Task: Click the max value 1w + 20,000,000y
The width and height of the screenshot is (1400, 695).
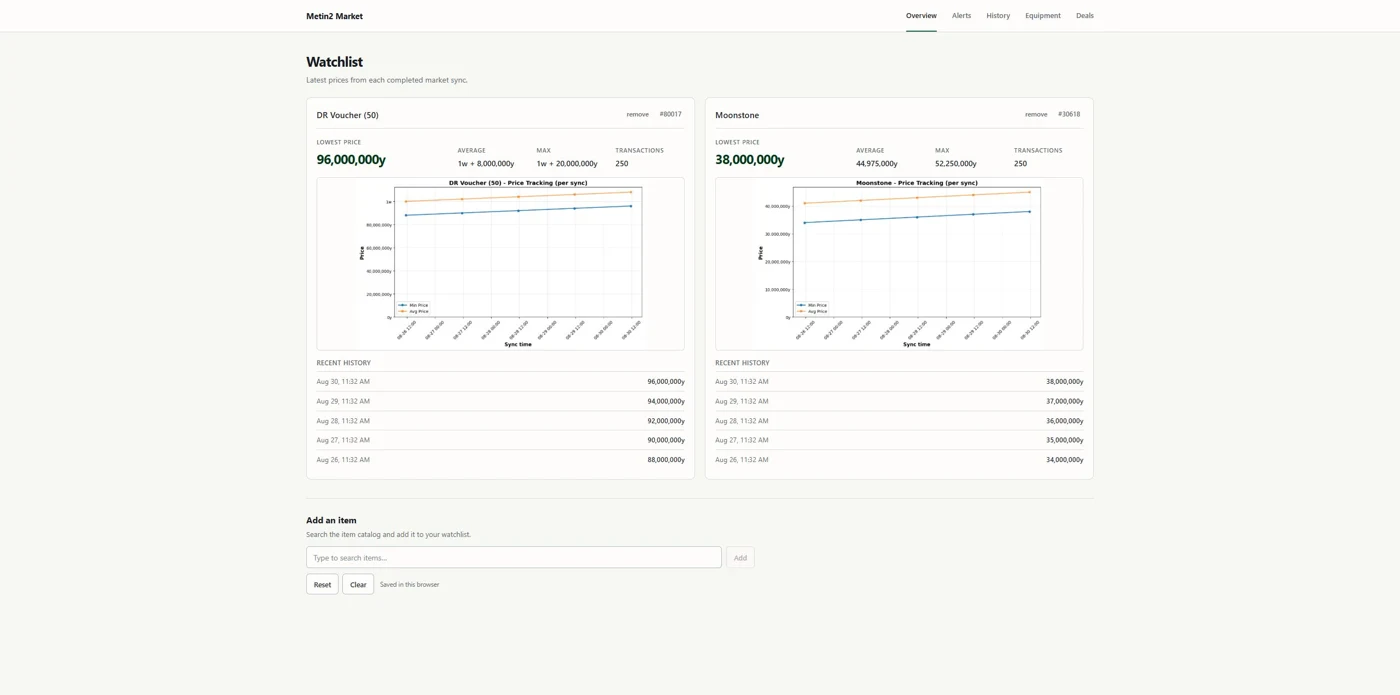Action: coord(567,163)
